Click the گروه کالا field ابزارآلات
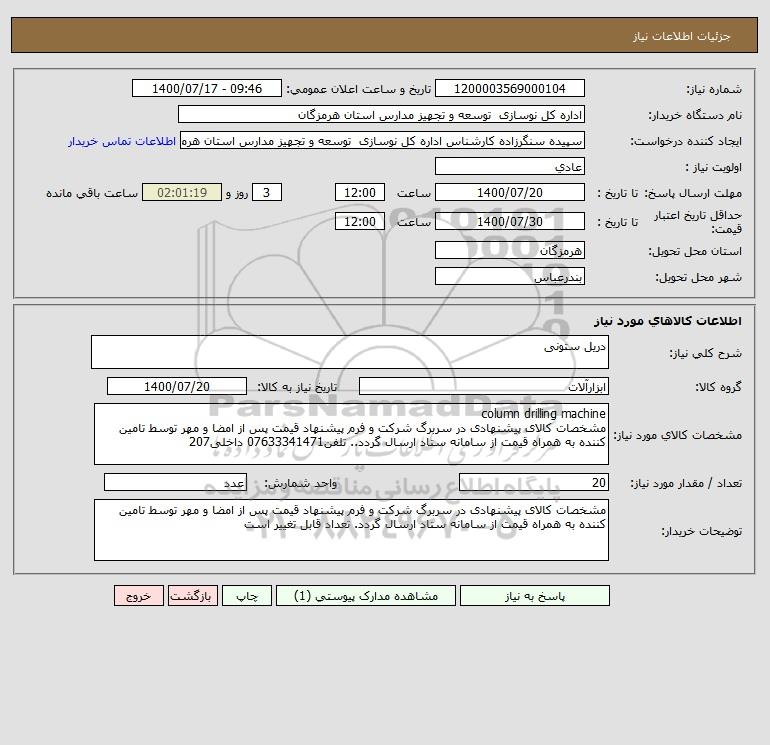 pyautogui.click(x=484, y=386)
